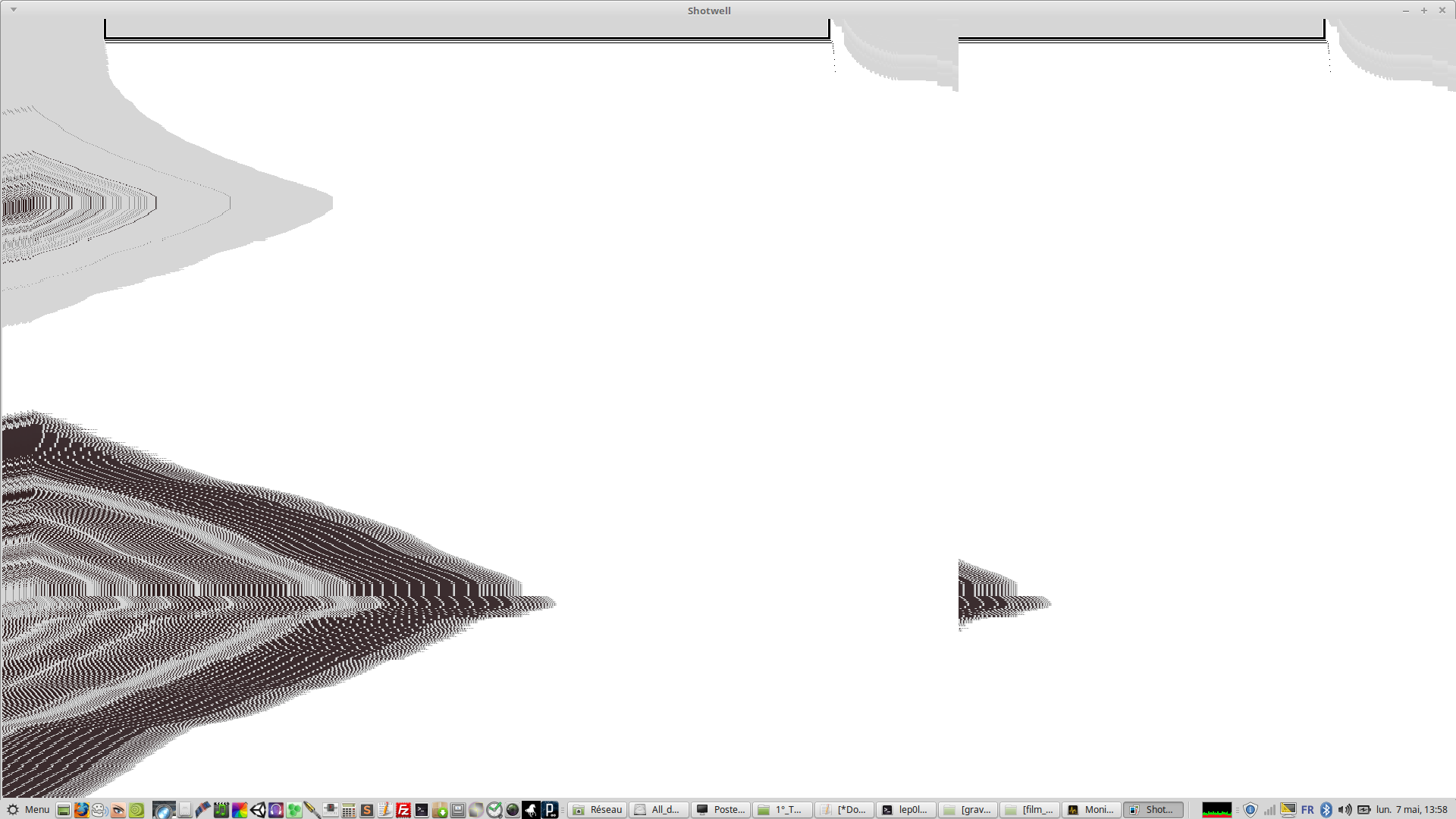Launch Unity editor from panel launcher

click(258, 810)
